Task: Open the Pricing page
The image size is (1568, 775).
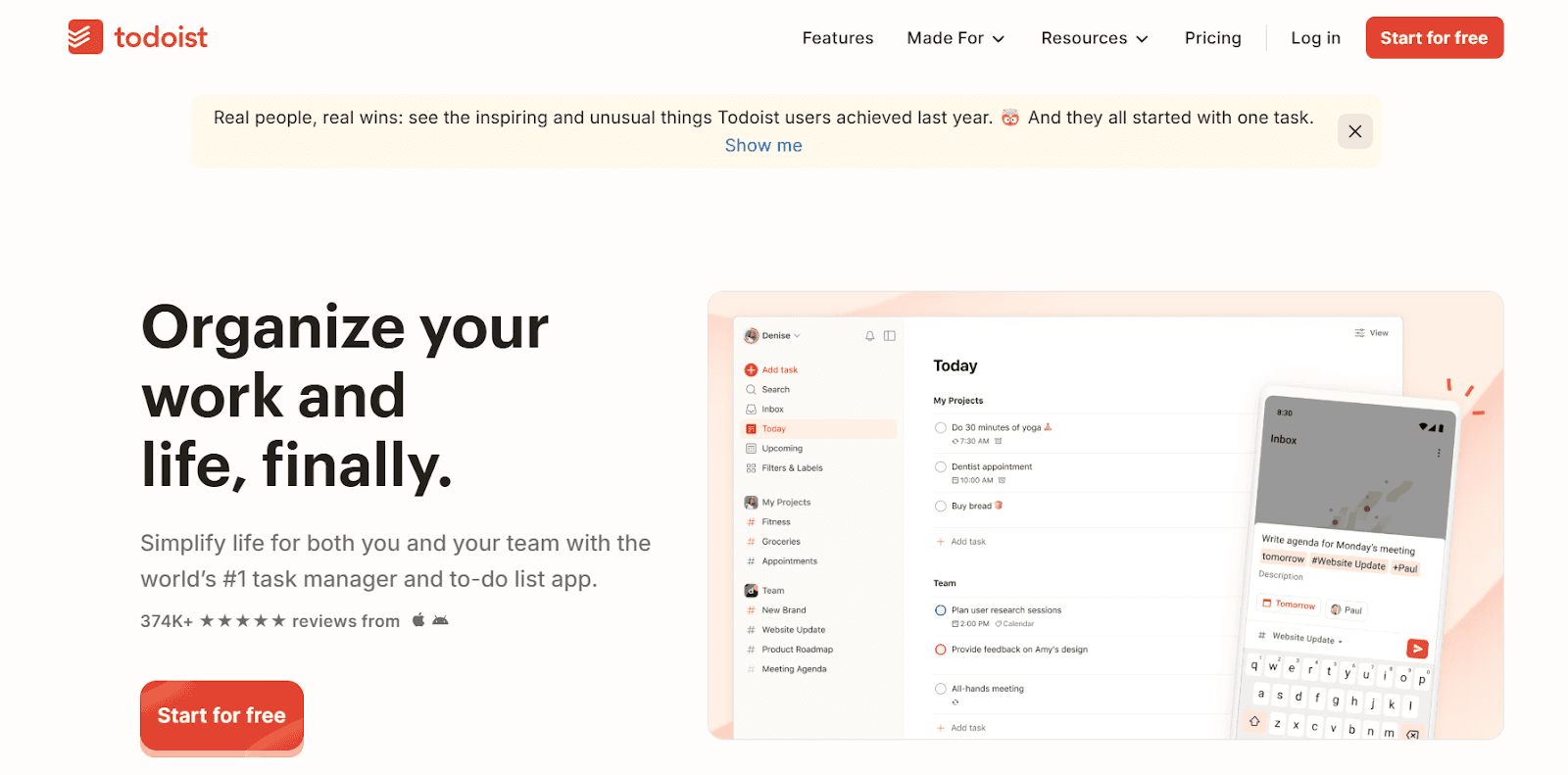Action: [1213, 38]
